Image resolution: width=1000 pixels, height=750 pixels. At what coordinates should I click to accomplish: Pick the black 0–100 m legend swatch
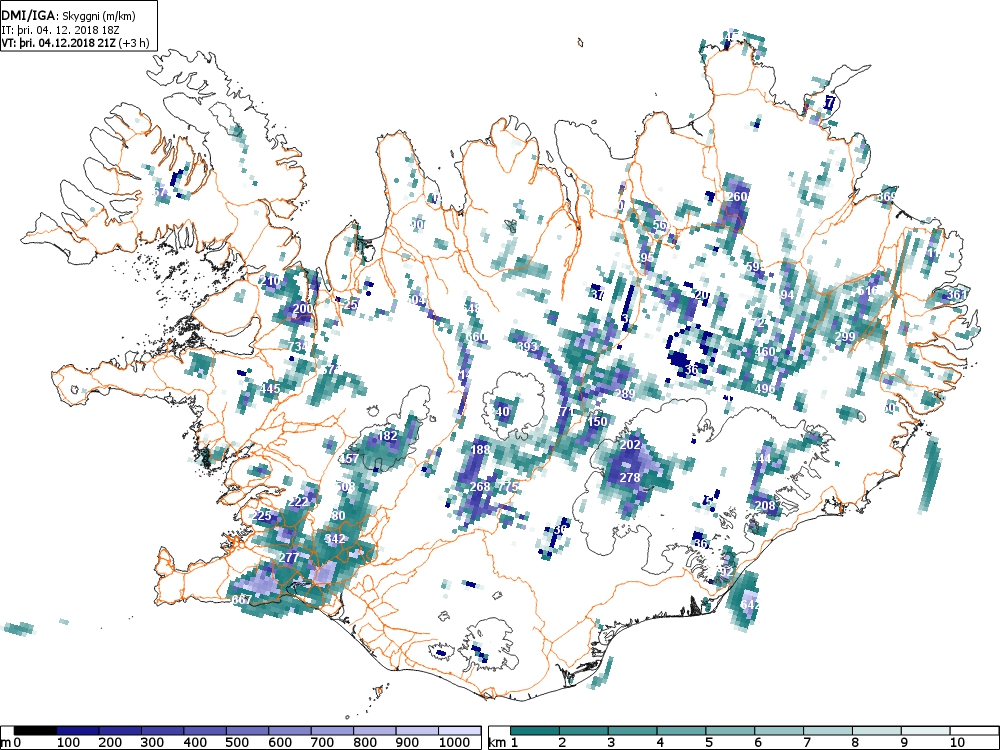pos(36,731)
